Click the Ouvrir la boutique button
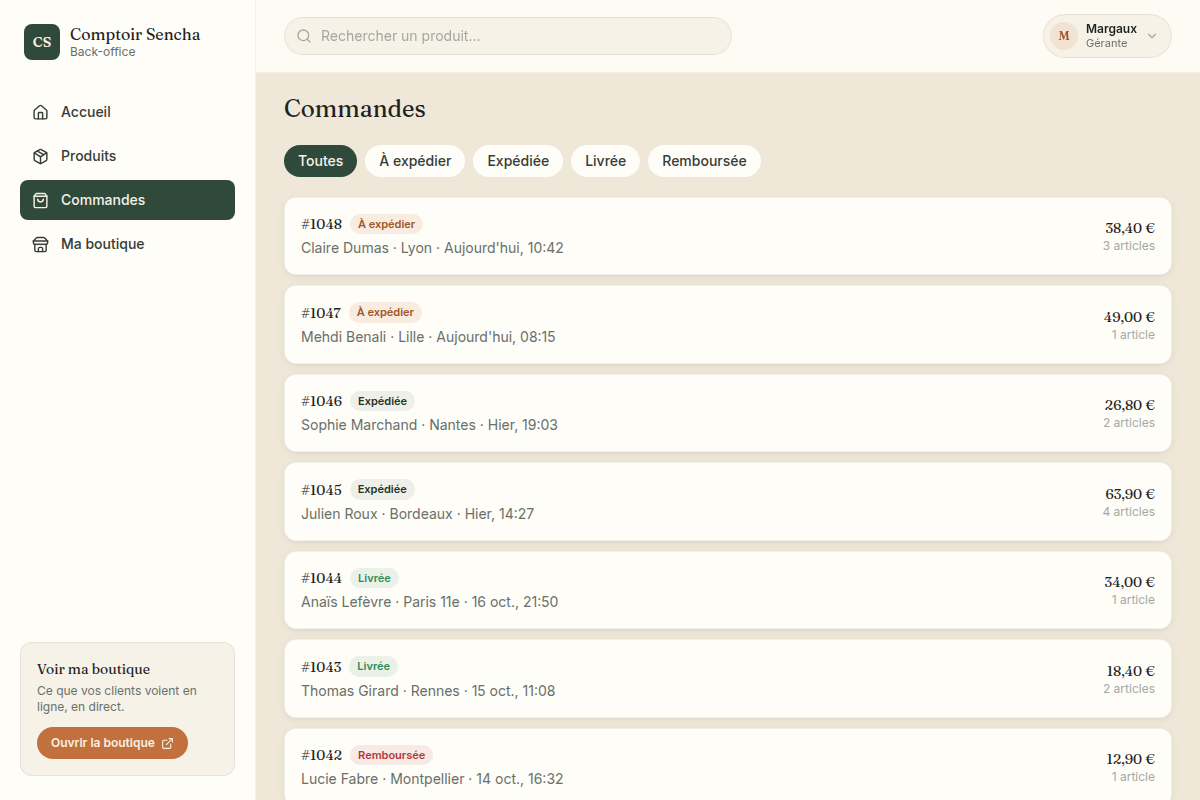 pos(112,743)
